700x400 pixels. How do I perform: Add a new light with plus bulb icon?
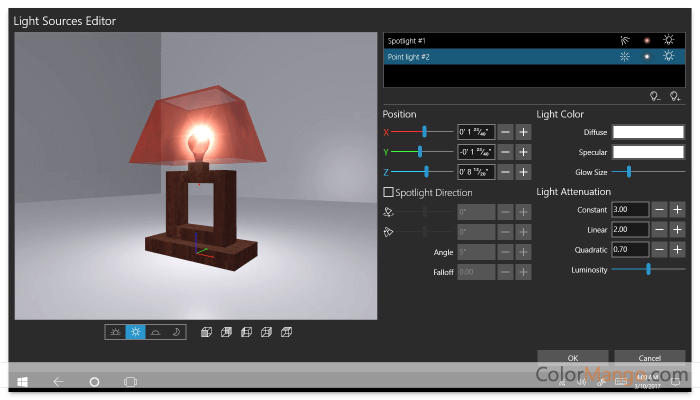(675, 96)
